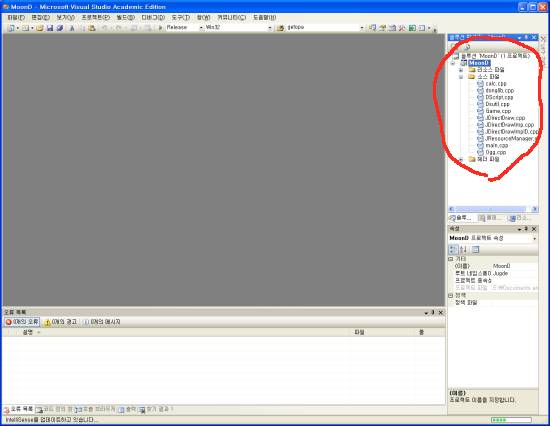The image size is (550, 426).
Task: Open the Win32 platform dropdown
Action: [x=270, y=27]
